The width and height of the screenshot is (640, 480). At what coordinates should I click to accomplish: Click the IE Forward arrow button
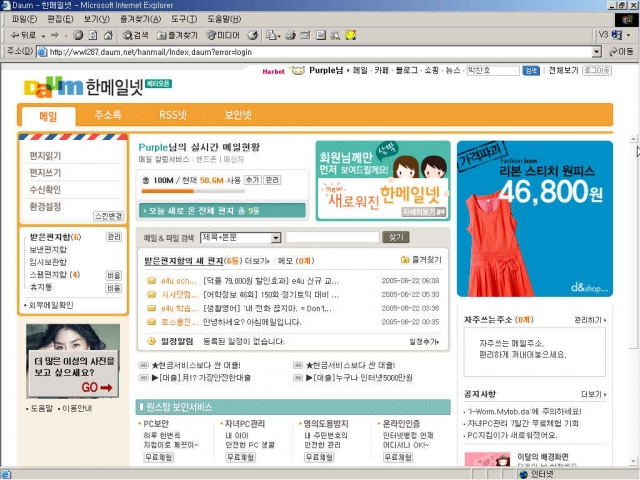55,36
